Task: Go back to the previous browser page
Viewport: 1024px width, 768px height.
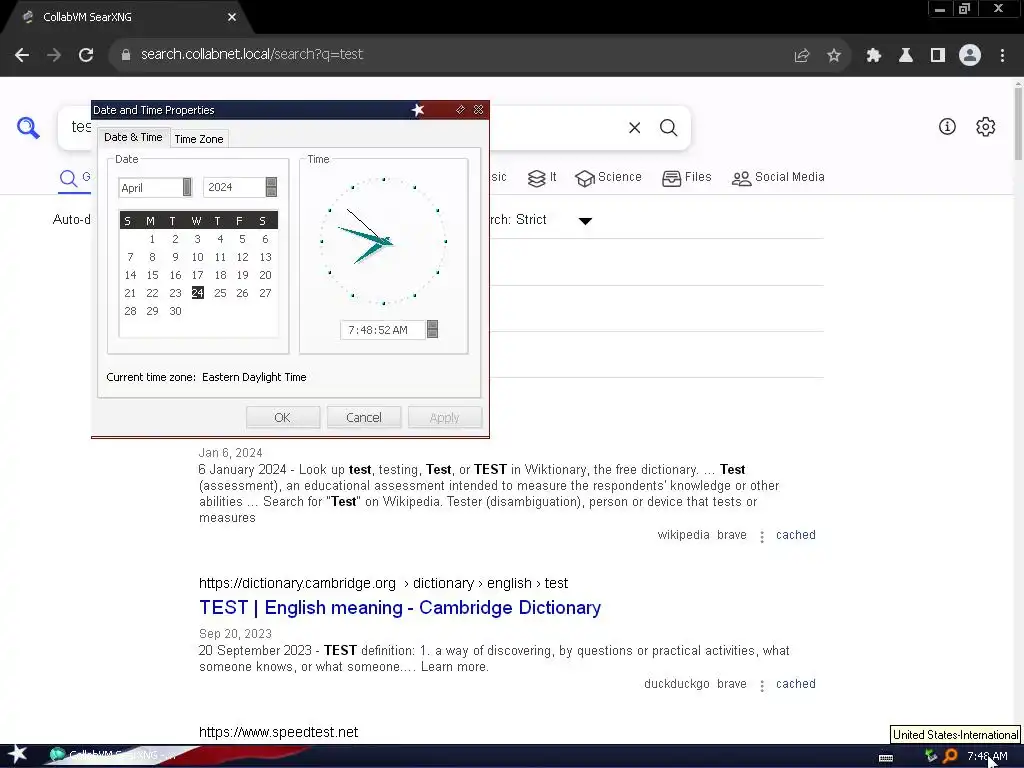Action: pyautogui.click(x=22, y=55)
